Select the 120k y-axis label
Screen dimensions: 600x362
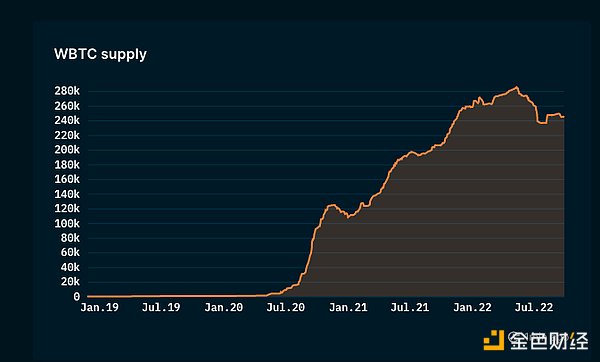click(67, 209)
